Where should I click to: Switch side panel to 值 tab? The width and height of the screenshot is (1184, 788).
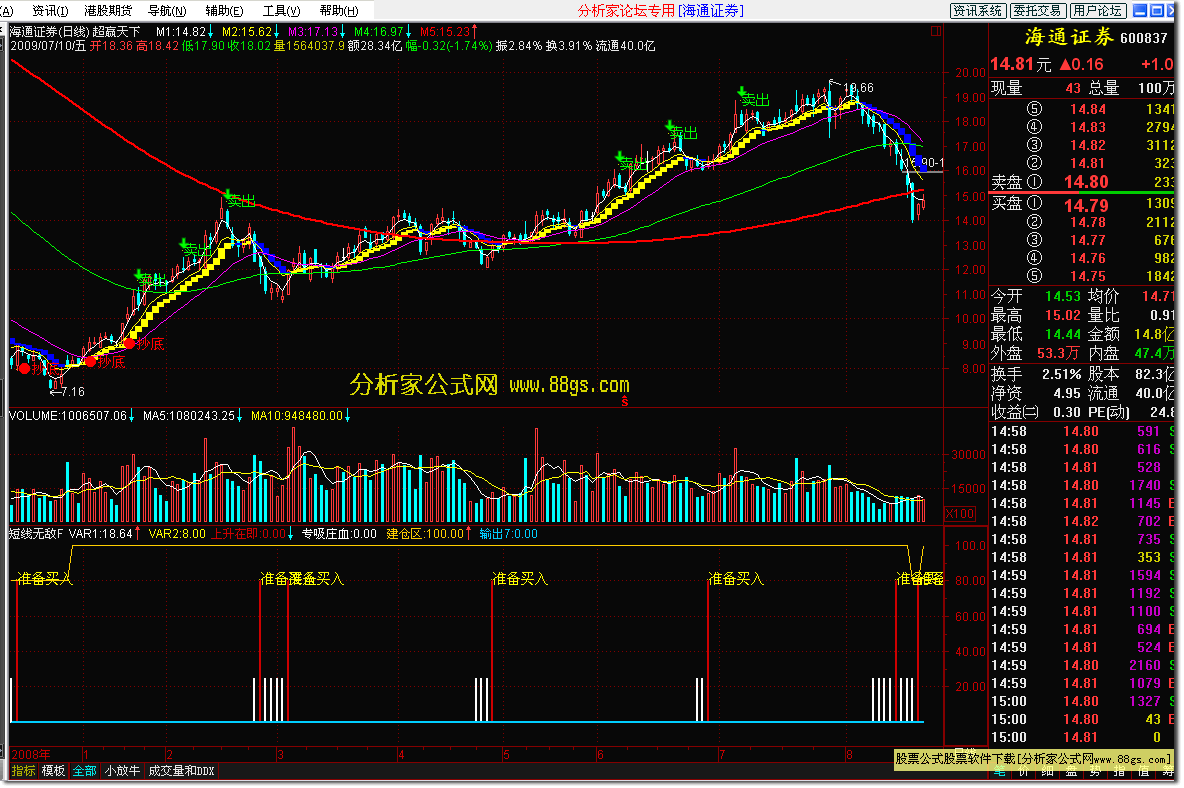[x=1144, y=771]
